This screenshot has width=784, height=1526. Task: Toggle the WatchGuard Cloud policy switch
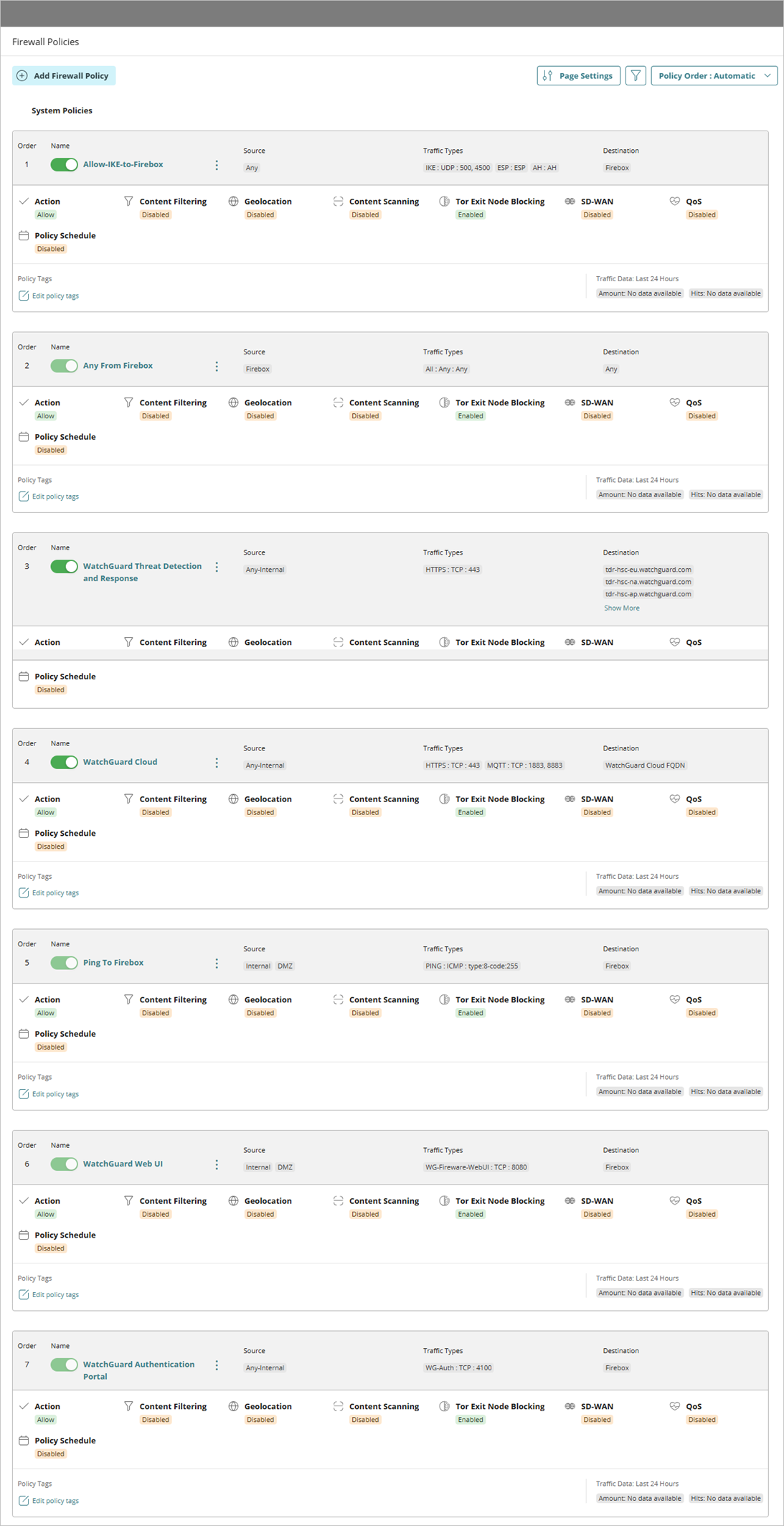tap(64, 762)
